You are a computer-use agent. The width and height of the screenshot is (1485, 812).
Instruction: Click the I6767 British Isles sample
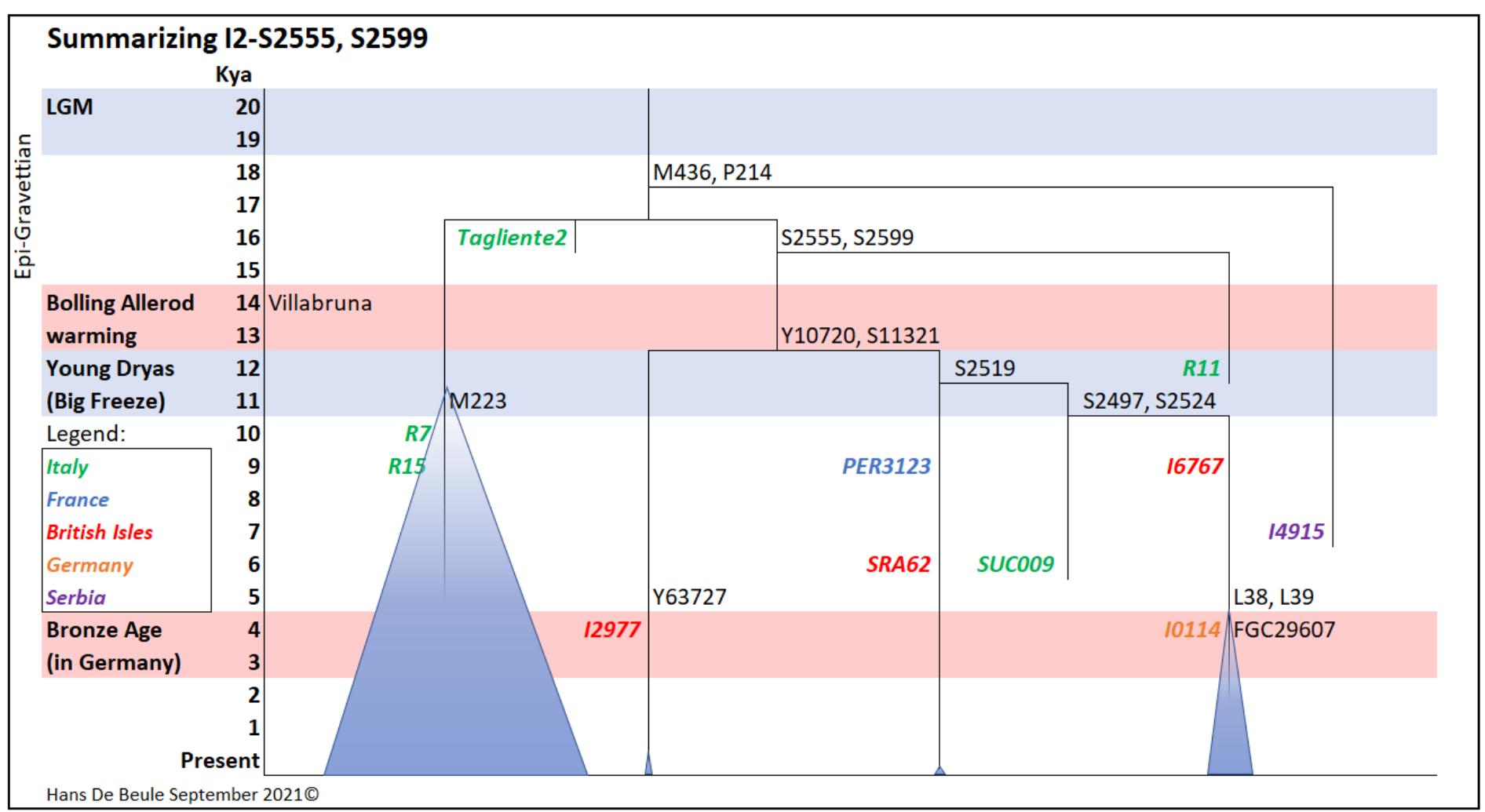point(1193,466)
